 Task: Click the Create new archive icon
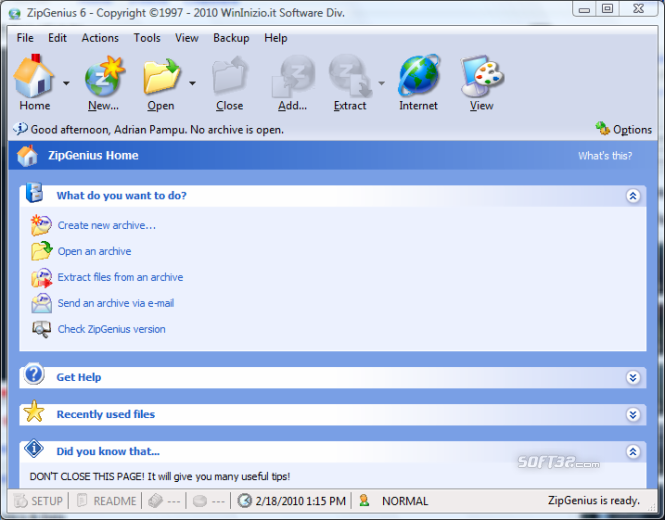pos(41,225)
